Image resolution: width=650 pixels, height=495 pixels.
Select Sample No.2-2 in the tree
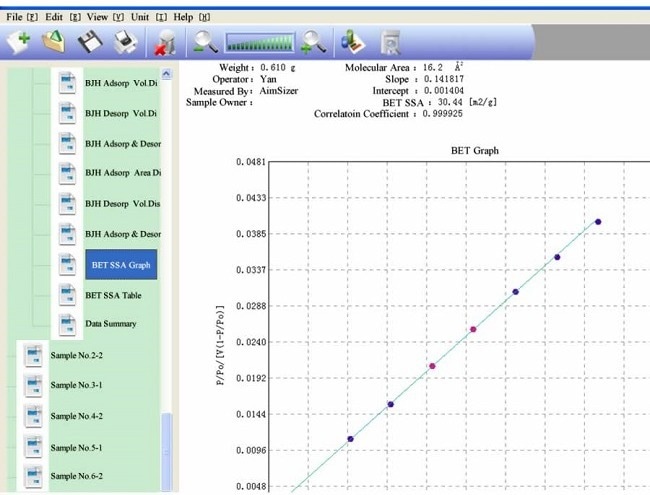click(x=76, y=355)
